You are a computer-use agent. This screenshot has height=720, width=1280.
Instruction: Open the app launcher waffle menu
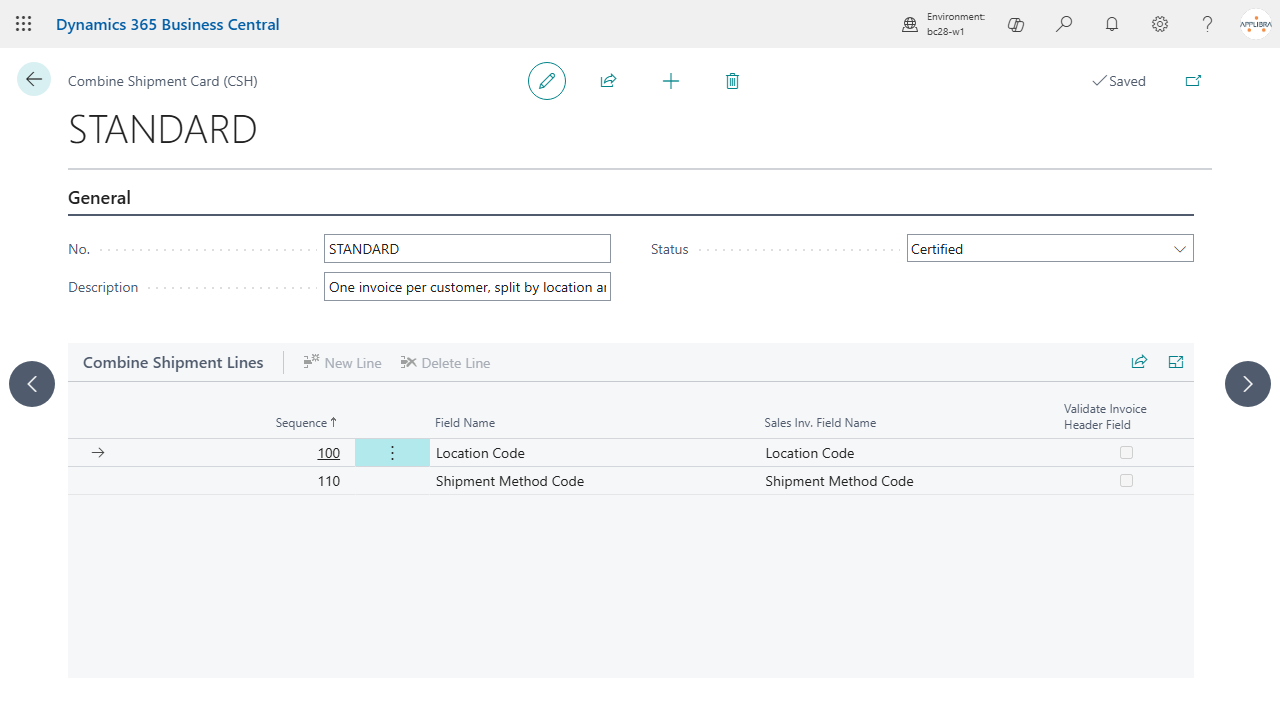pyautogui.click(x=24, y=24)
